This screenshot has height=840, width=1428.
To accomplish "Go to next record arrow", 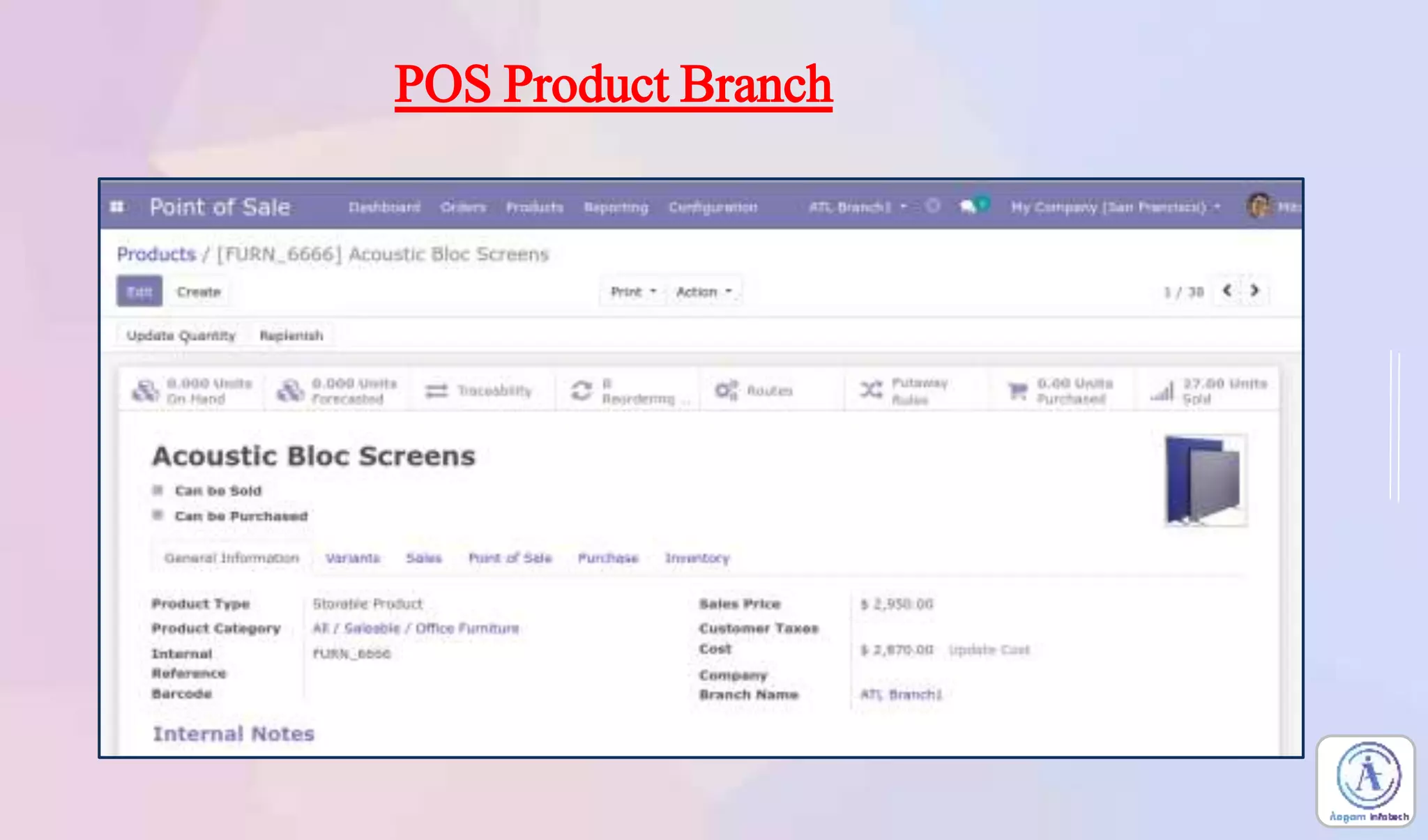I will 1254,291.
